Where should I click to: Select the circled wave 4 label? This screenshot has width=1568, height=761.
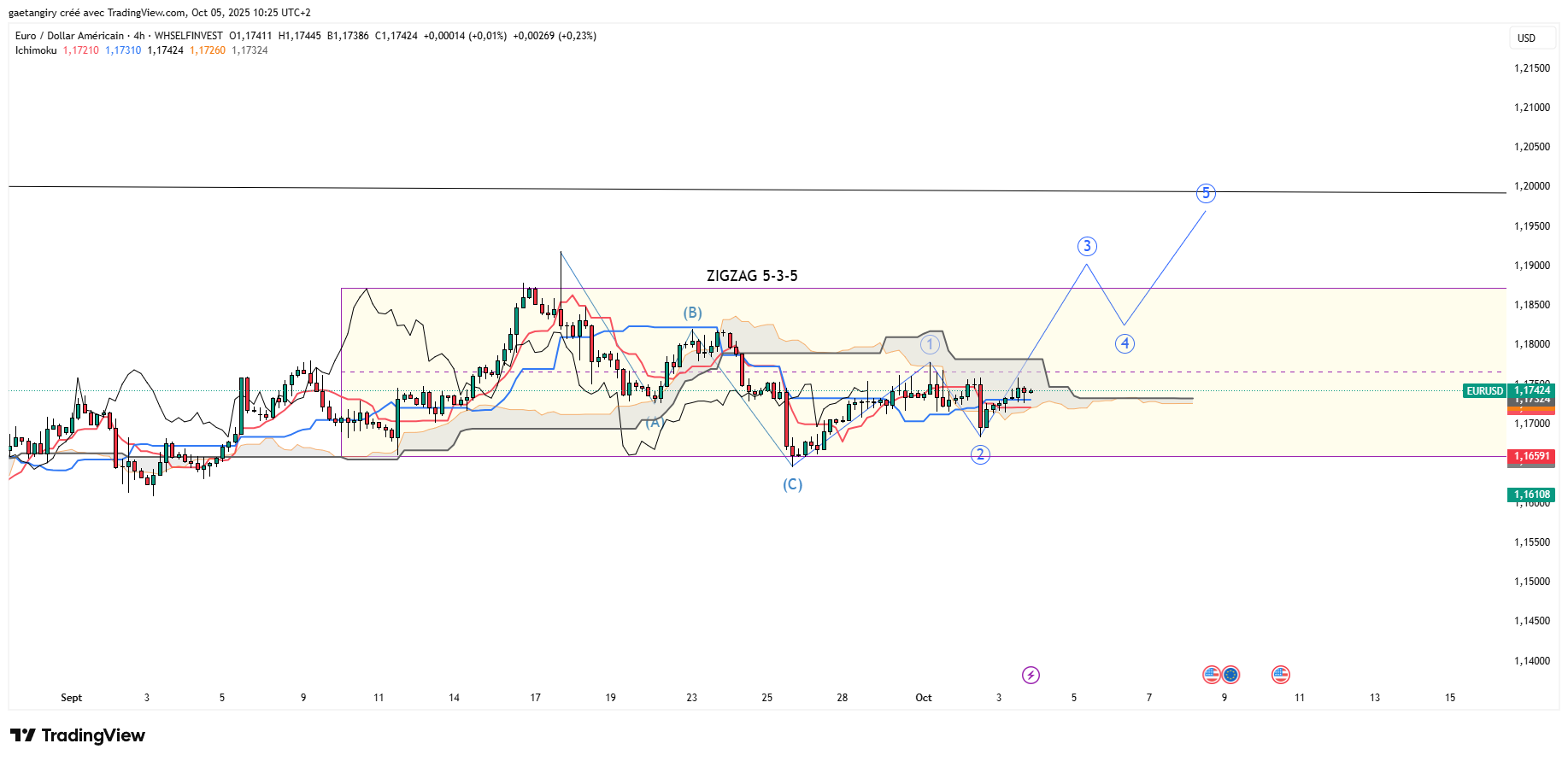tap(1125, 343)
